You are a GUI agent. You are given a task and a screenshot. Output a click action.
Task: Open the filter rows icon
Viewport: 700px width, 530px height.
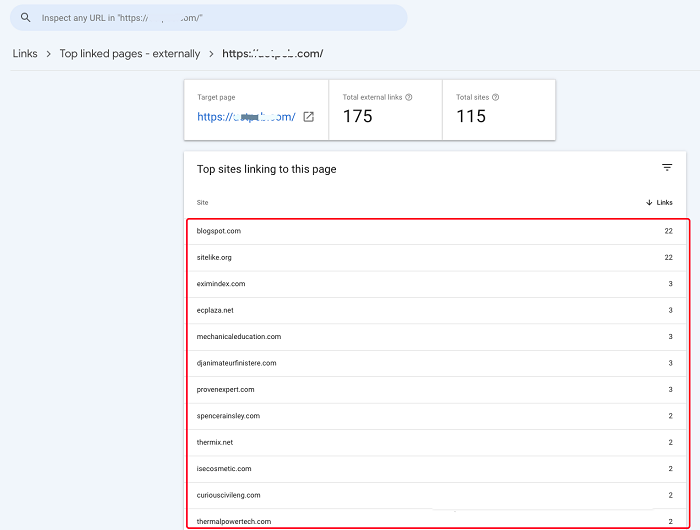tap(667, 167)
